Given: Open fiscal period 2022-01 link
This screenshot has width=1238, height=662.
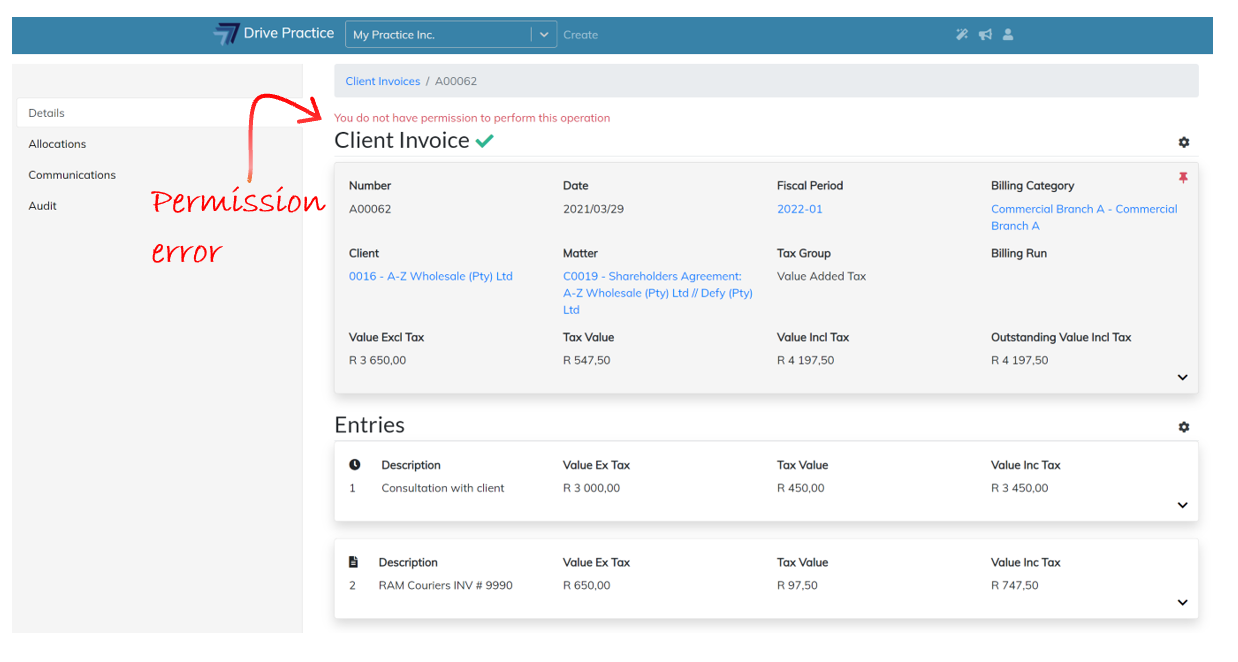Looking at the screenshot, I should pos(799,209).
